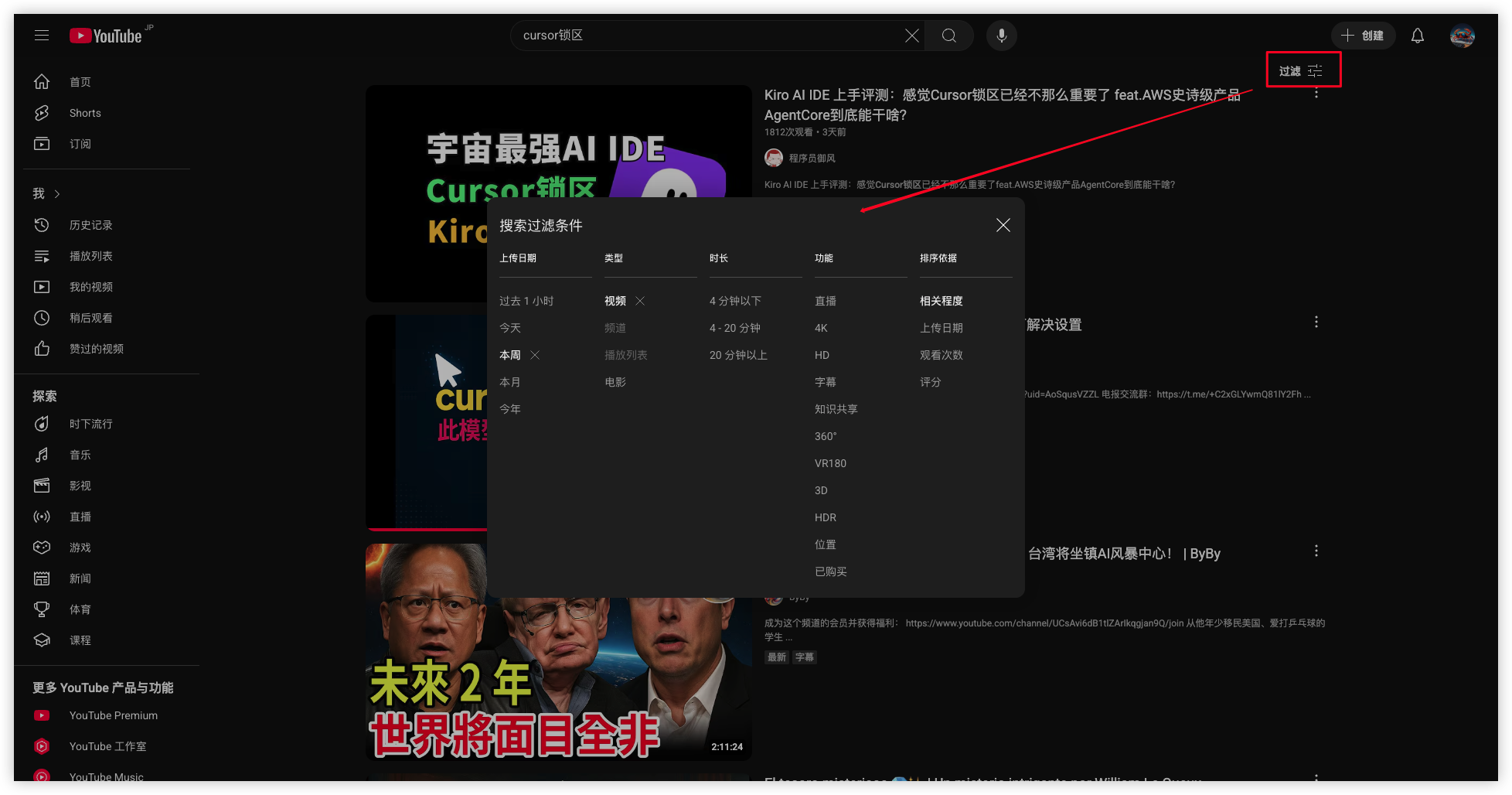Filter type by 电影
1512x795 pixels.
tap(615, 382)
